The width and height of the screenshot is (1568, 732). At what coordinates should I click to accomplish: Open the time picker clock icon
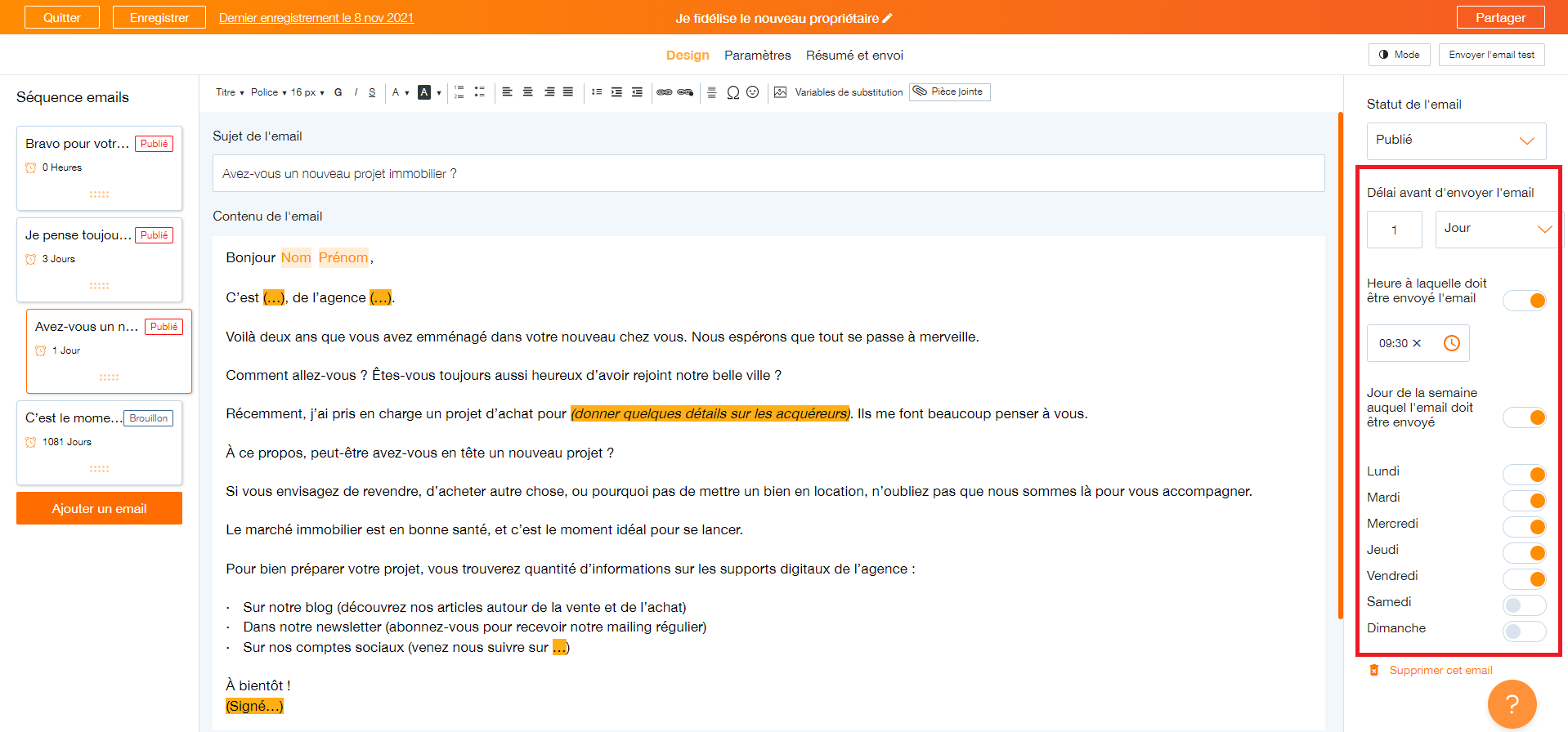coord(1452,343)
